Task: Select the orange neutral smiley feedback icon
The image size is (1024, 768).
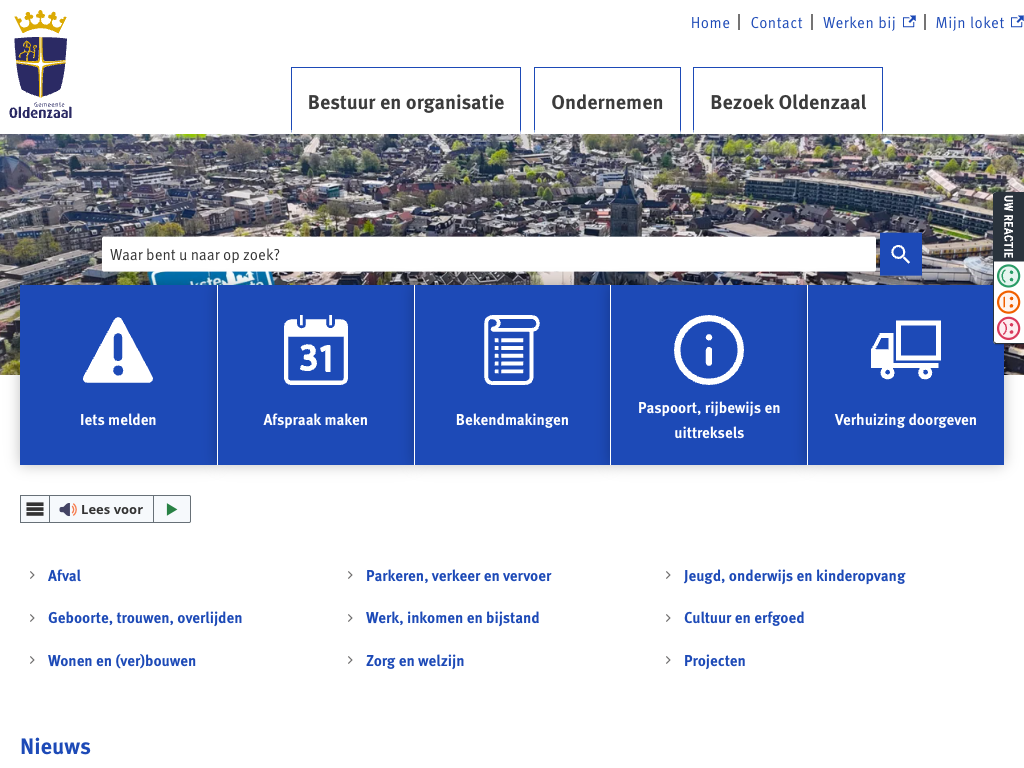Action: click(1009, 302)
